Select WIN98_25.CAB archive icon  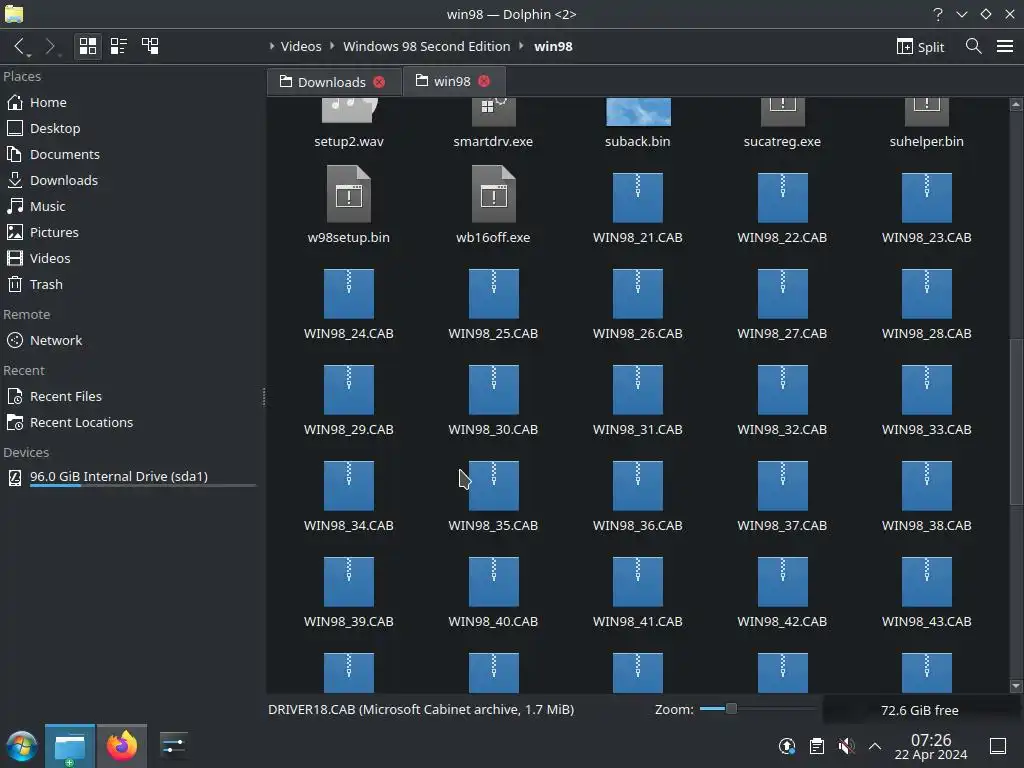[x=494, y=293]
